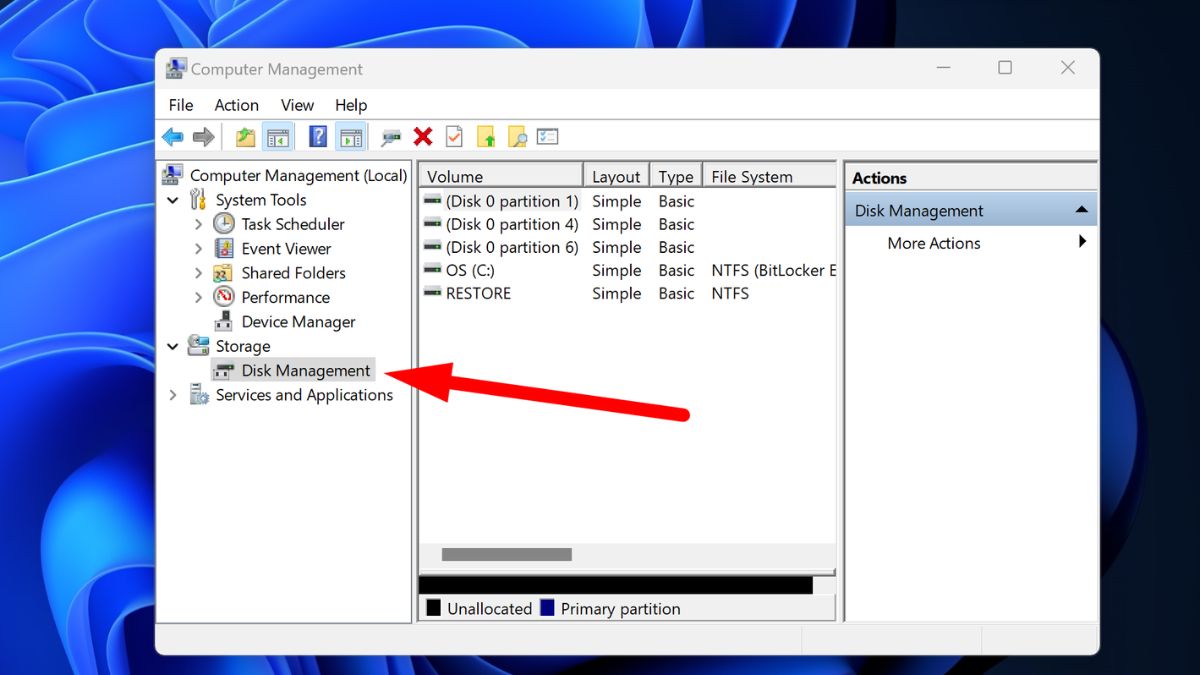Viewport: 1200px width, 675px height.
Task: Click the Primary partition legend text
Action: click(620, 609)
